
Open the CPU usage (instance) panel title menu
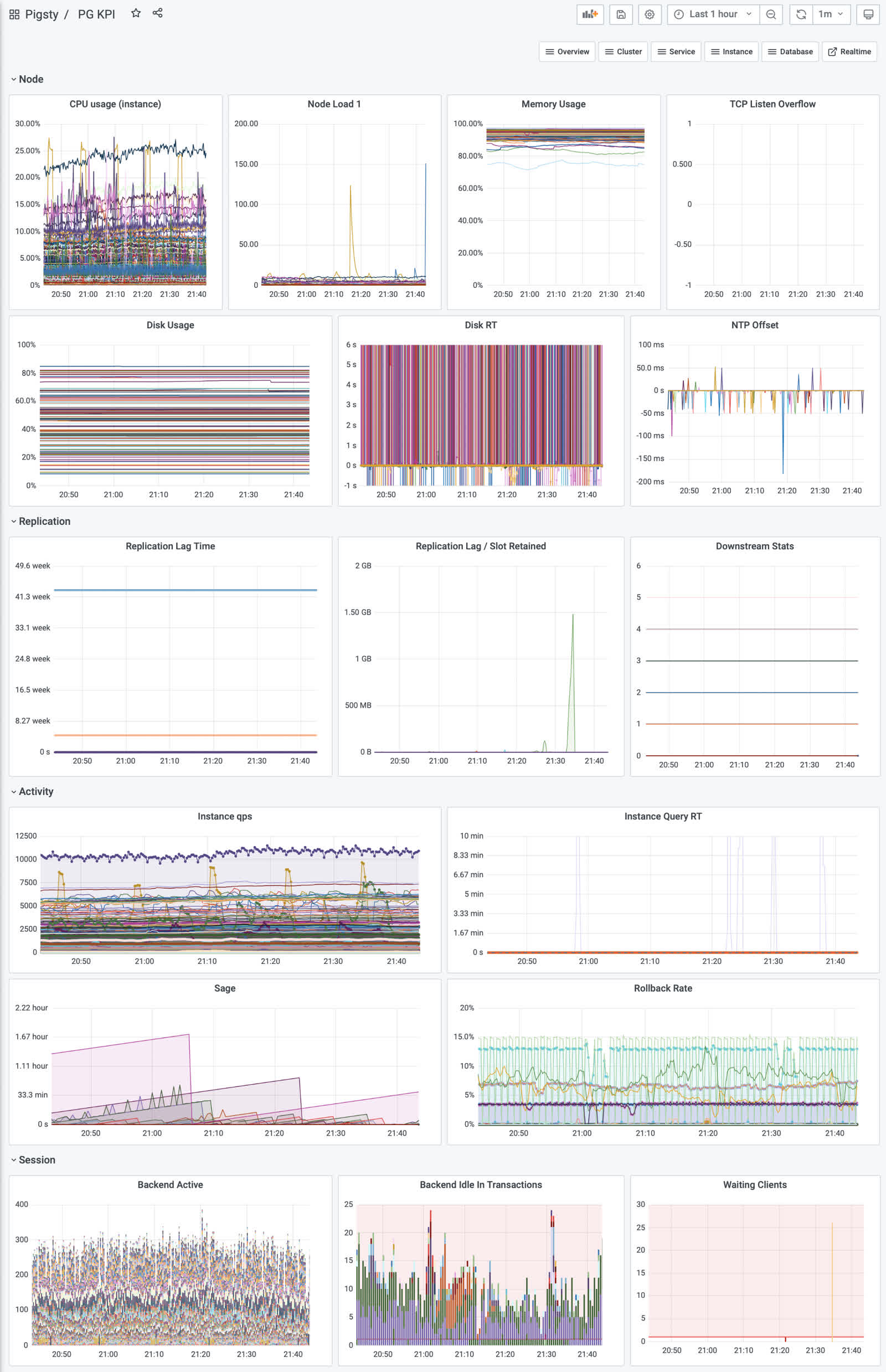(x=115, y=104)
